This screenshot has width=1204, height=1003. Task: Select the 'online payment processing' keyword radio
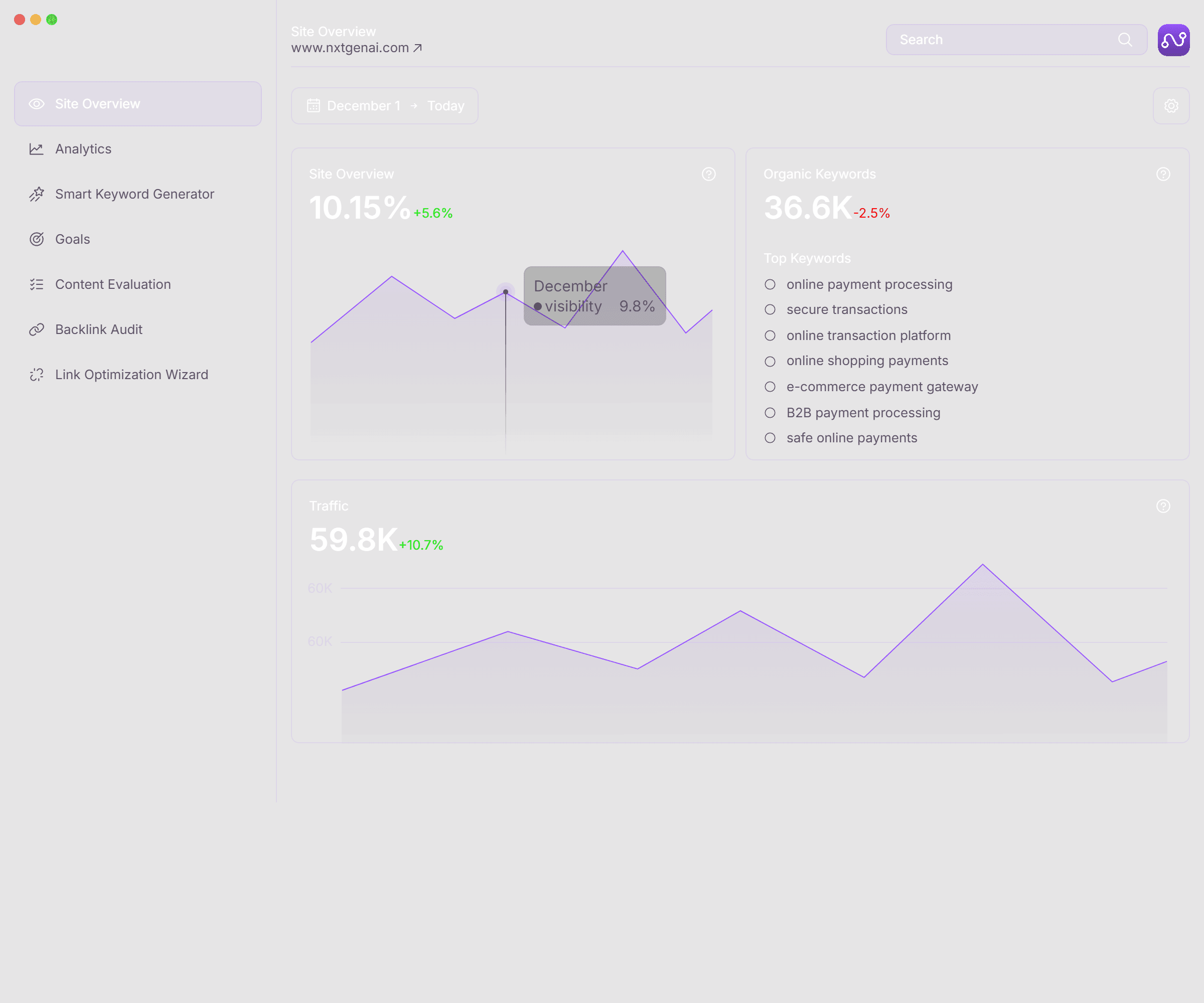[770, 284]
